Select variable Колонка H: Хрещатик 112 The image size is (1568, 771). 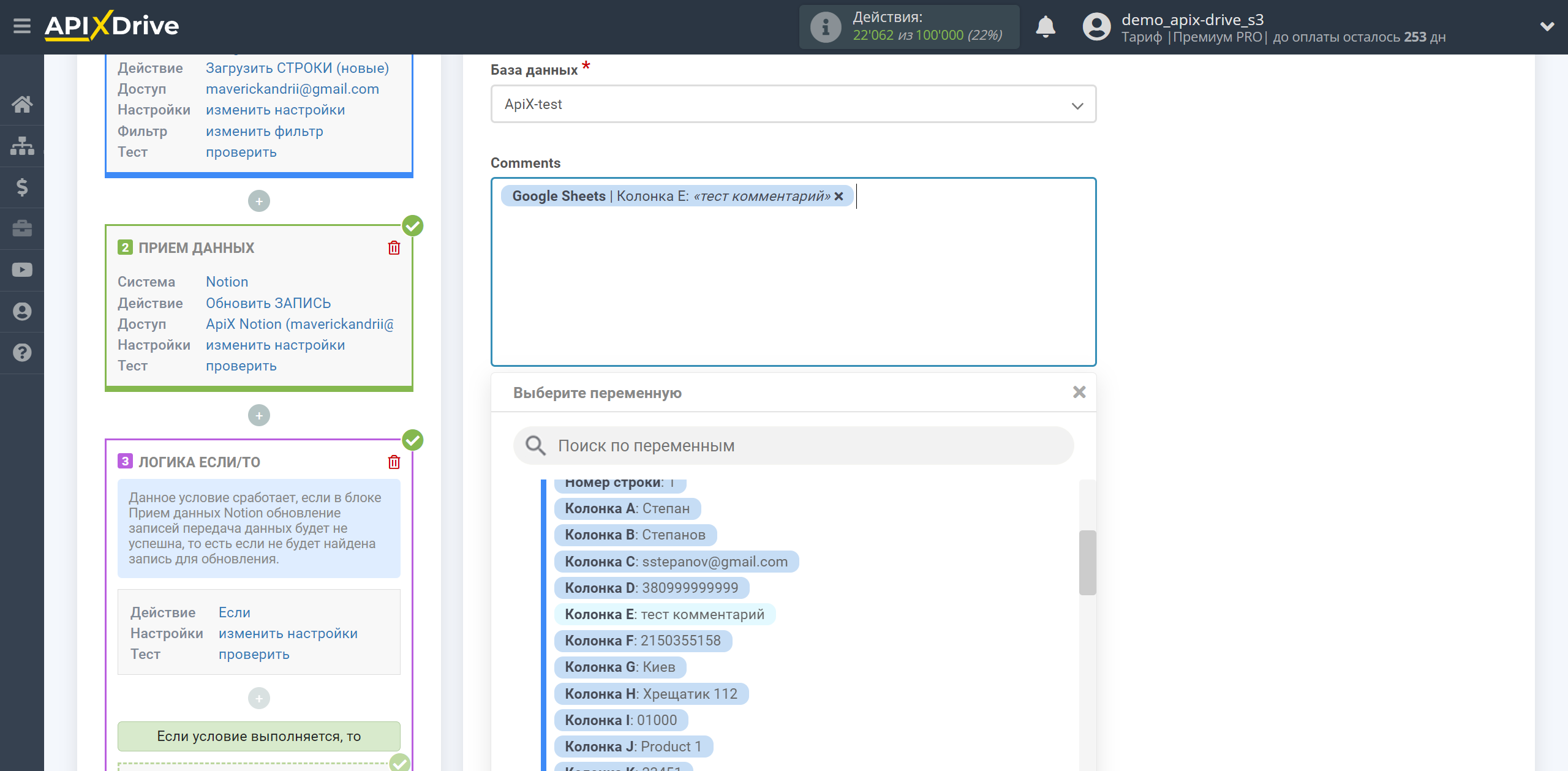pos(651,694)
